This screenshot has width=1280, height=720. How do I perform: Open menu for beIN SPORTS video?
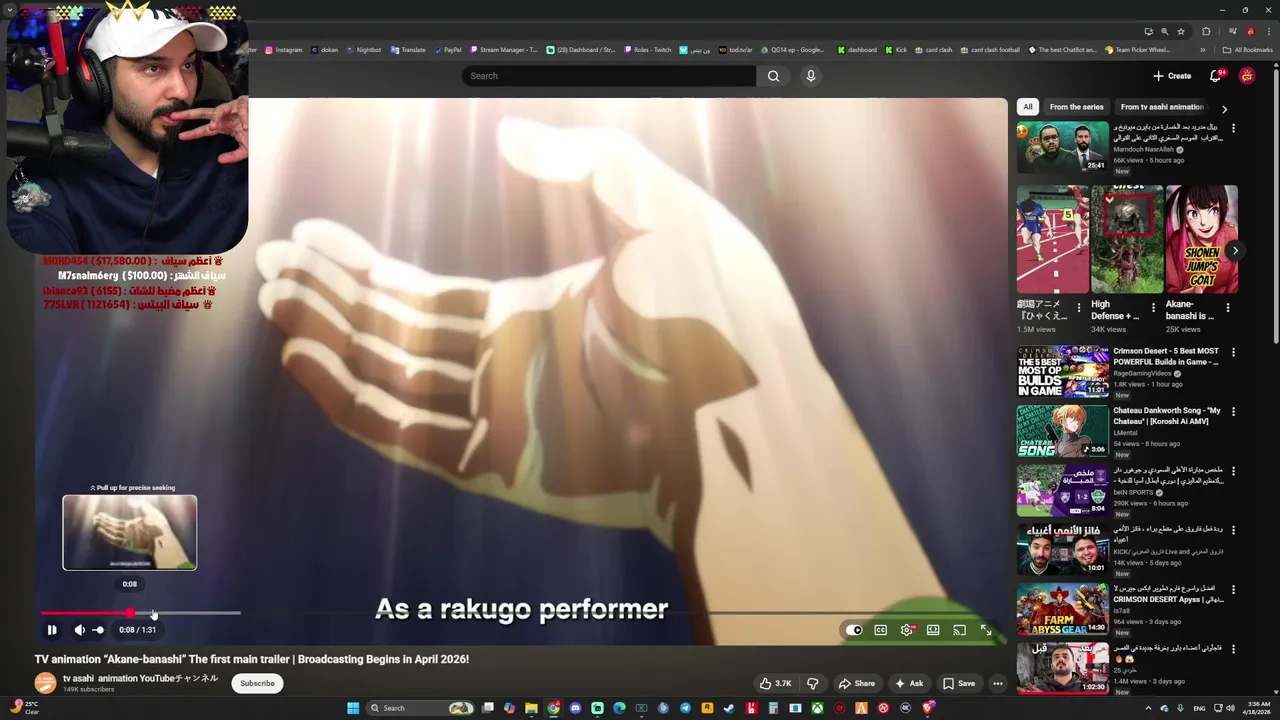pyautogui.click(x=1233, y=470)
